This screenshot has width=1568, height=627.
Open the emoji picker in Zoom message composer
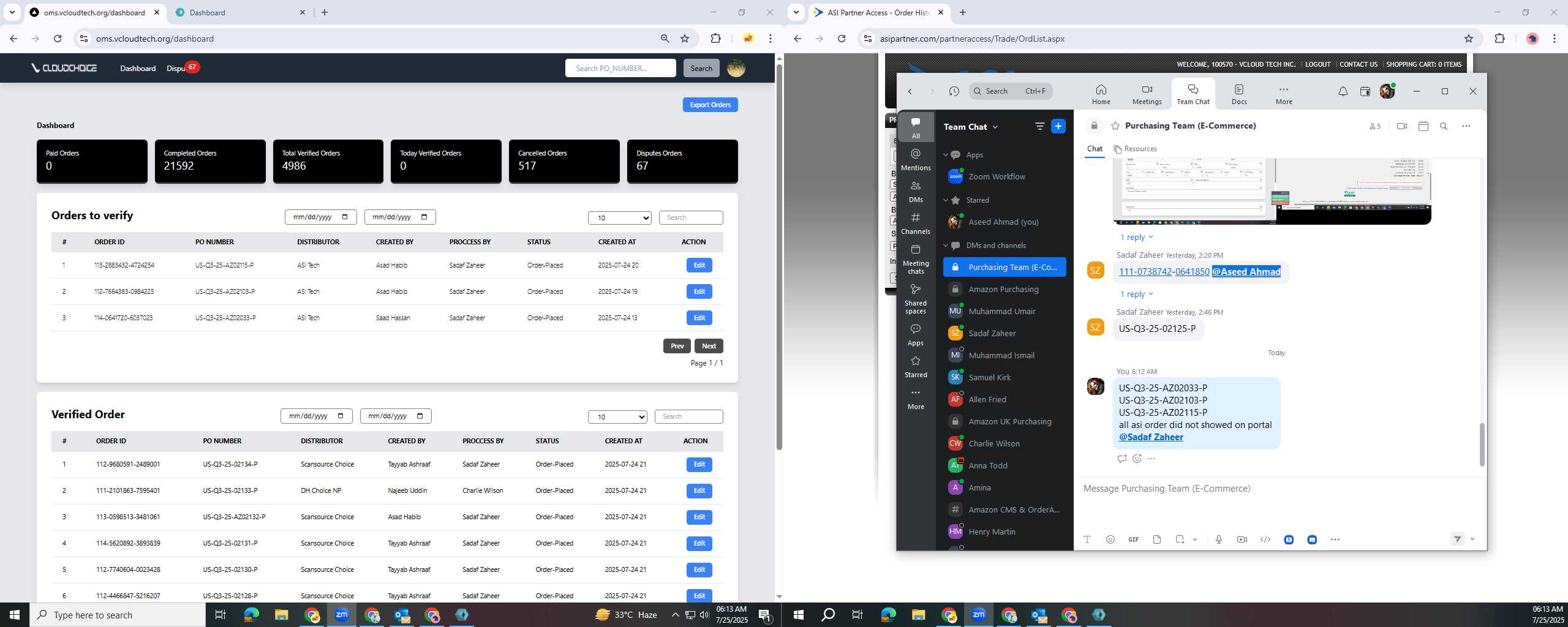(1110, 539)
